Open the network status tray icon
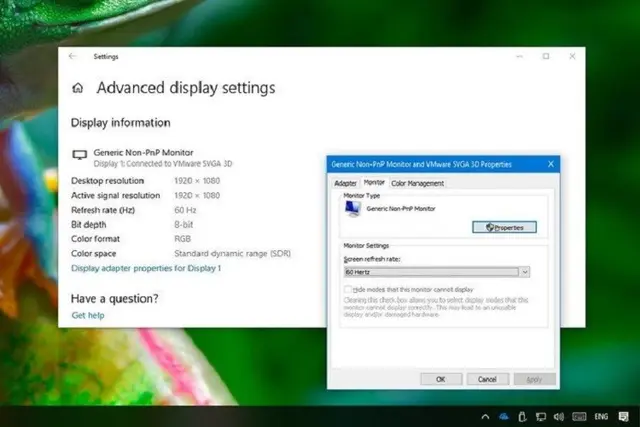The height and width of the screenshot is (427, 640). tap(541, 417)
